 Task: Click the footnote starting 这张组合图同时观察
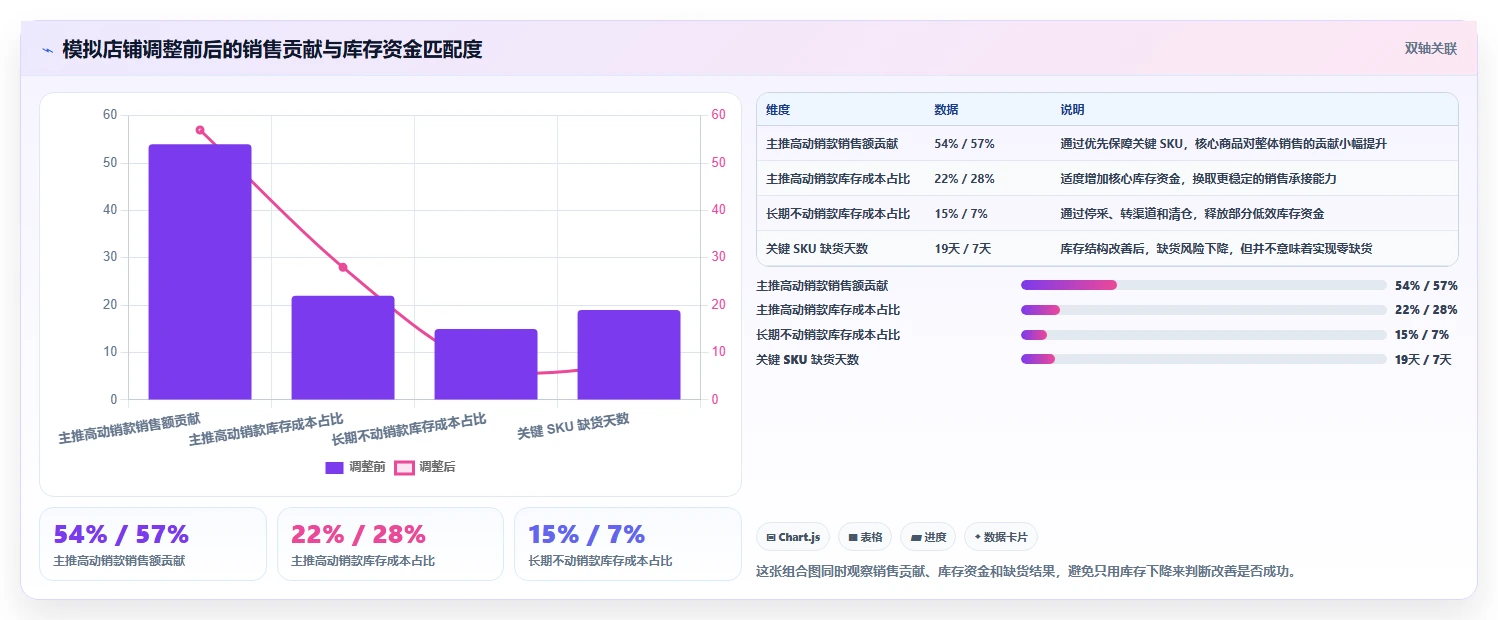(x=1026, y=572)
